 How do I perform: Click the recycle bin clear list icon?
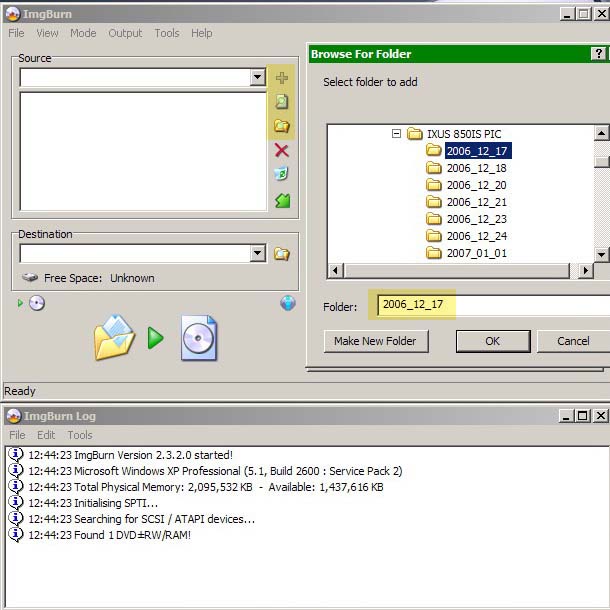(282, 174)
